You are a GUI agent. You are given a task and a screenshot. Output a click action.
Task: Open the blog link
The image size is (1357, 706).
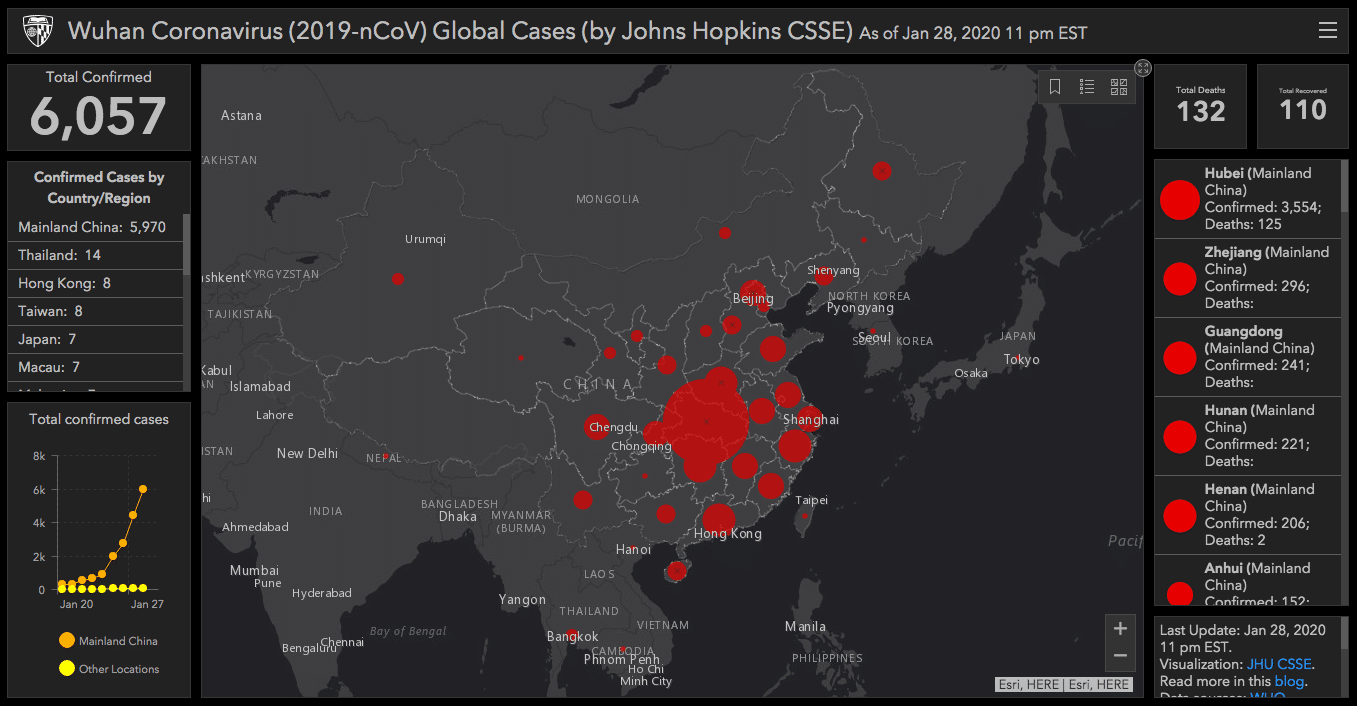(x=1289, y=681)
